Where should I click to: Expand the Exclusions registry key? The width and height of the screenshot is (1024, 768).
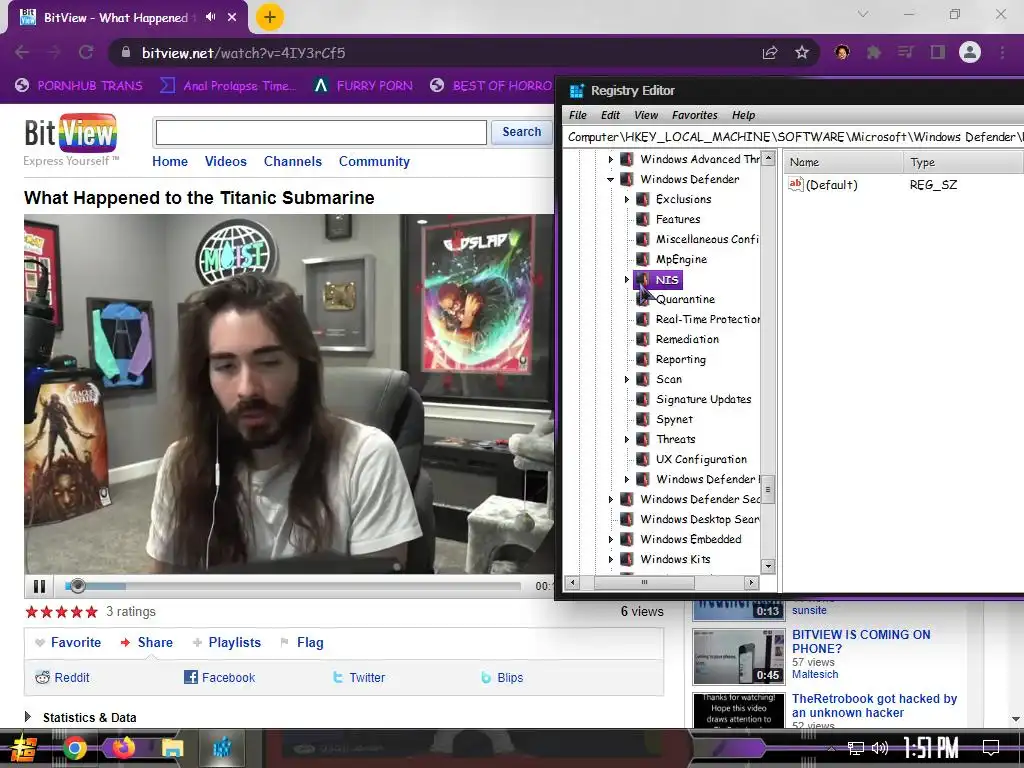[626, 199]
